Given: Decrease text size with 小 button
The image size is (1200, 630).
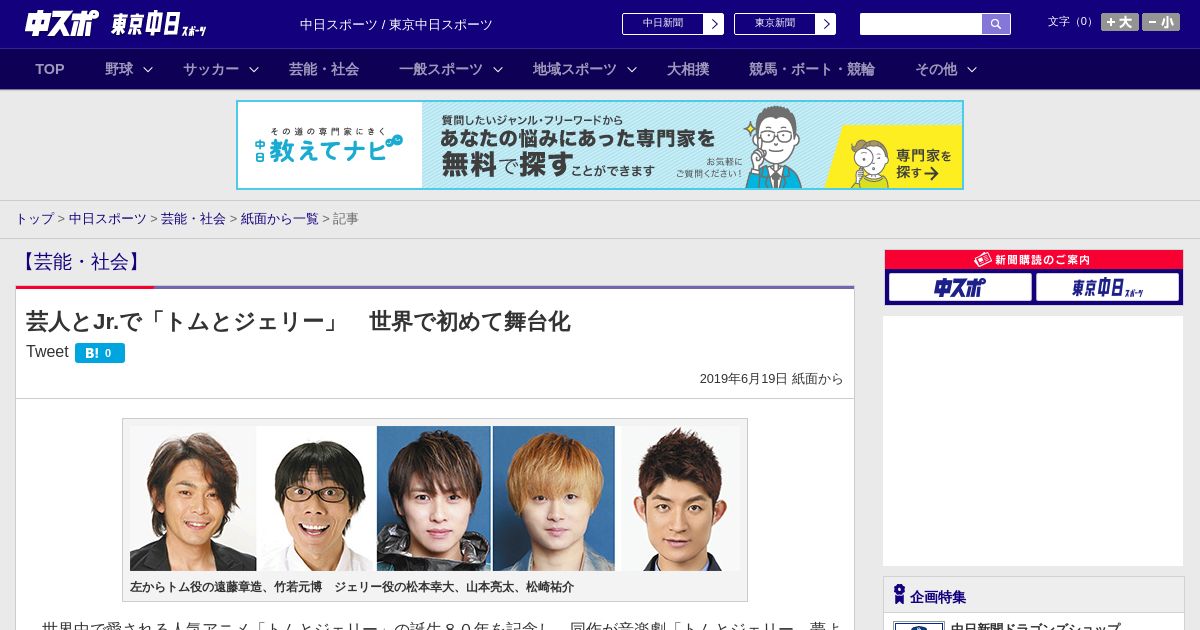Looking at the screenshot, I should [x=1161, y=22].
